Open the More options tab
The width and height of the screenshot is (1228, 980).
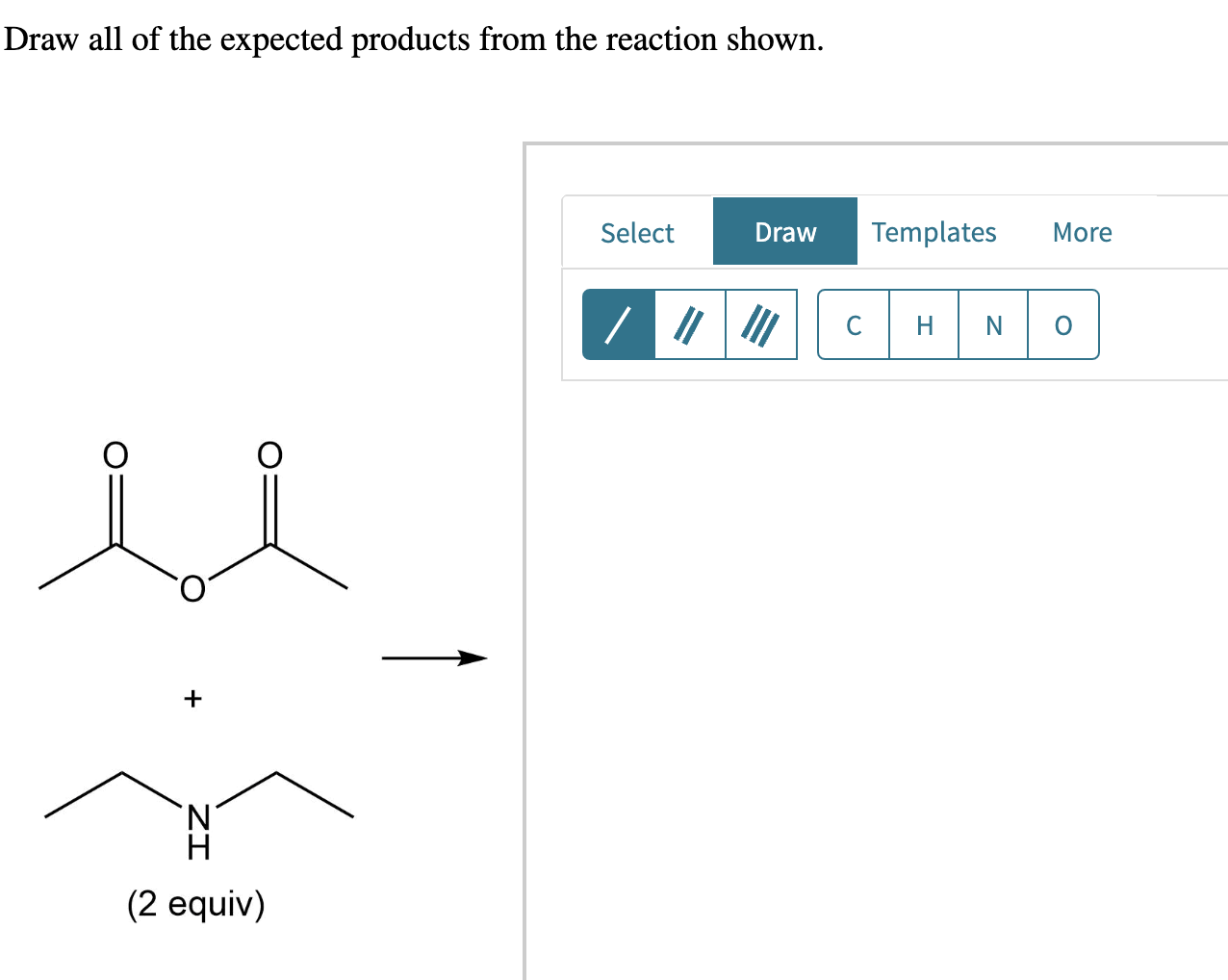[x=1082, y=232]
